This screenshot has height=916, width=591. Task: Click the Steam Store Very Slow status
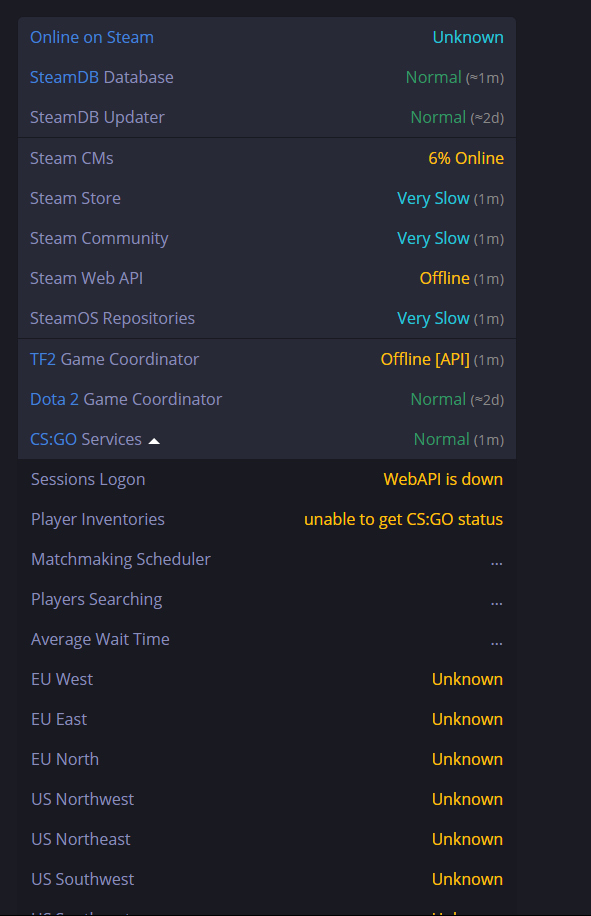tap(433, 199)
